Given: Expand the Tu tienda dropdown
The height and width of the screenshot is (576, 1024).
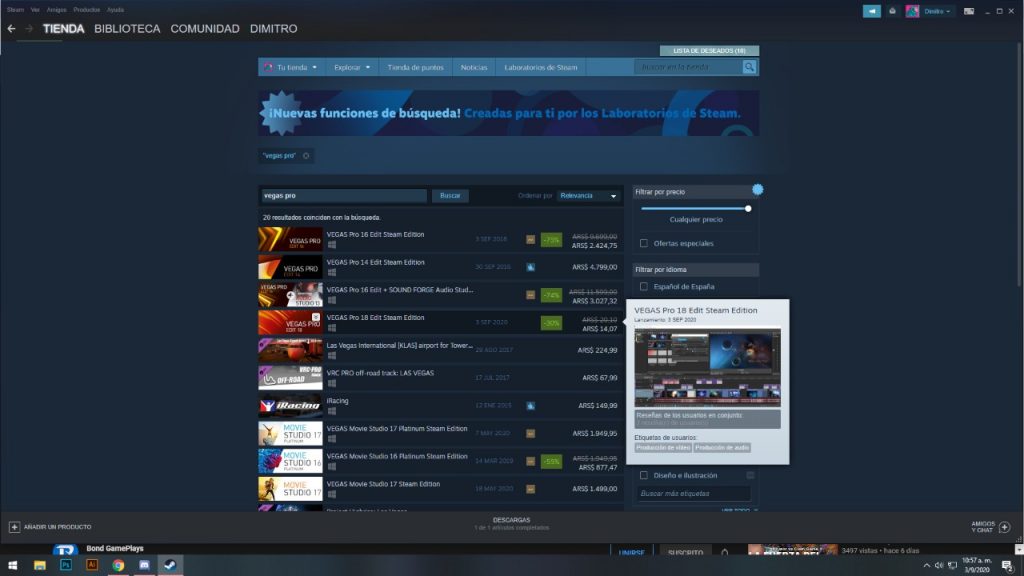Looking at the screenshot, I should point(292,67).
